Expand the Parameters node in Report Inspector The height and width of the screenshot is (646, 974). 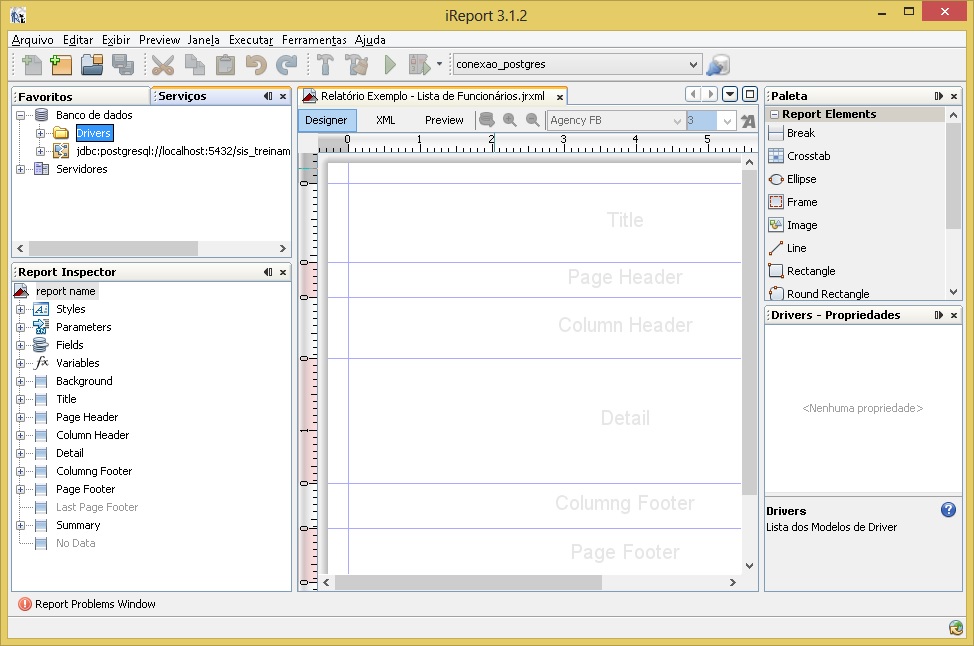click(x=20, y=327)
